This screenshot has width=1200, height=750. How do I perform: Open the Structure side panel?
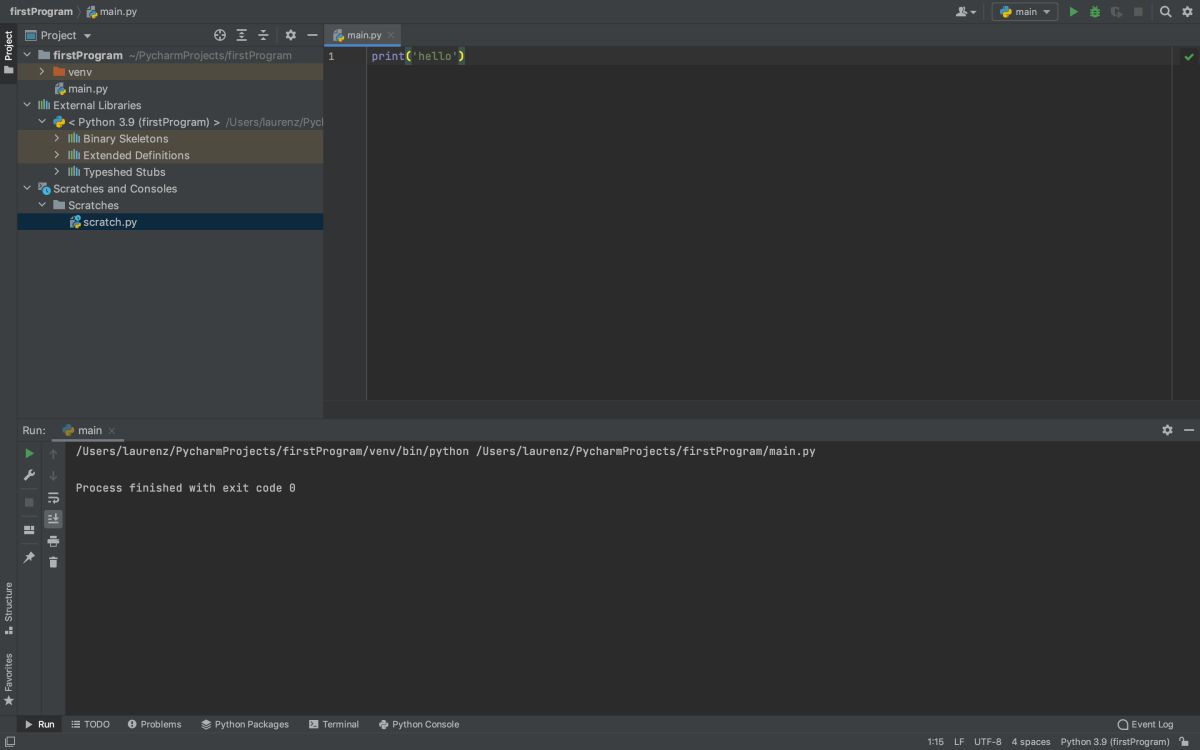(x=8, y=608)
